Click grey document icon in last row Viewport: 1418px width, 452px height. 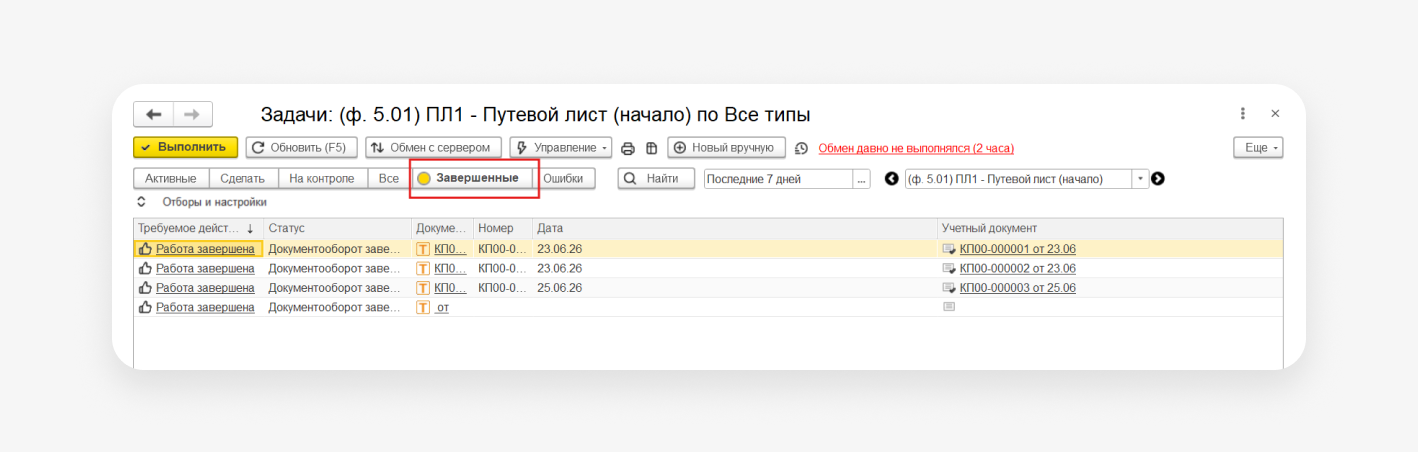click(949, 307)
